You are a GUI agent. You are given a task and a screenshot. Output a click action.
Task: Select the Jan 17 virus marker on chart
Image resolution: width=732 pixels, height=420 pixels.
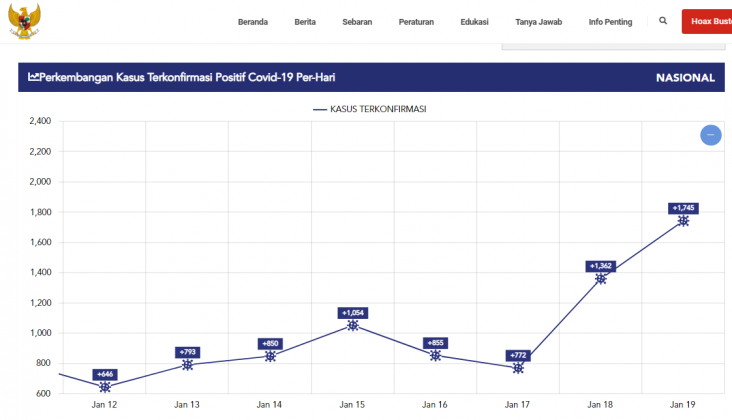coord(518,368)
